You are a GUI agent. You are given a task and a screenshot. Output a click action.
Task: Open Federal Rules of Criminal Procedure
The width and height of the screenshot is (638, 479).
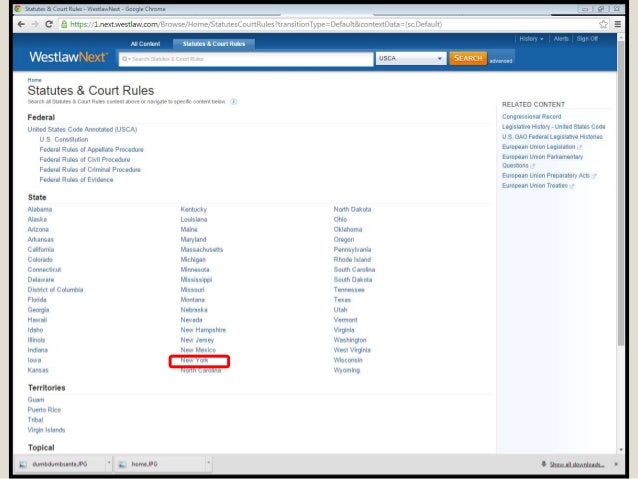tap(90, 170)
